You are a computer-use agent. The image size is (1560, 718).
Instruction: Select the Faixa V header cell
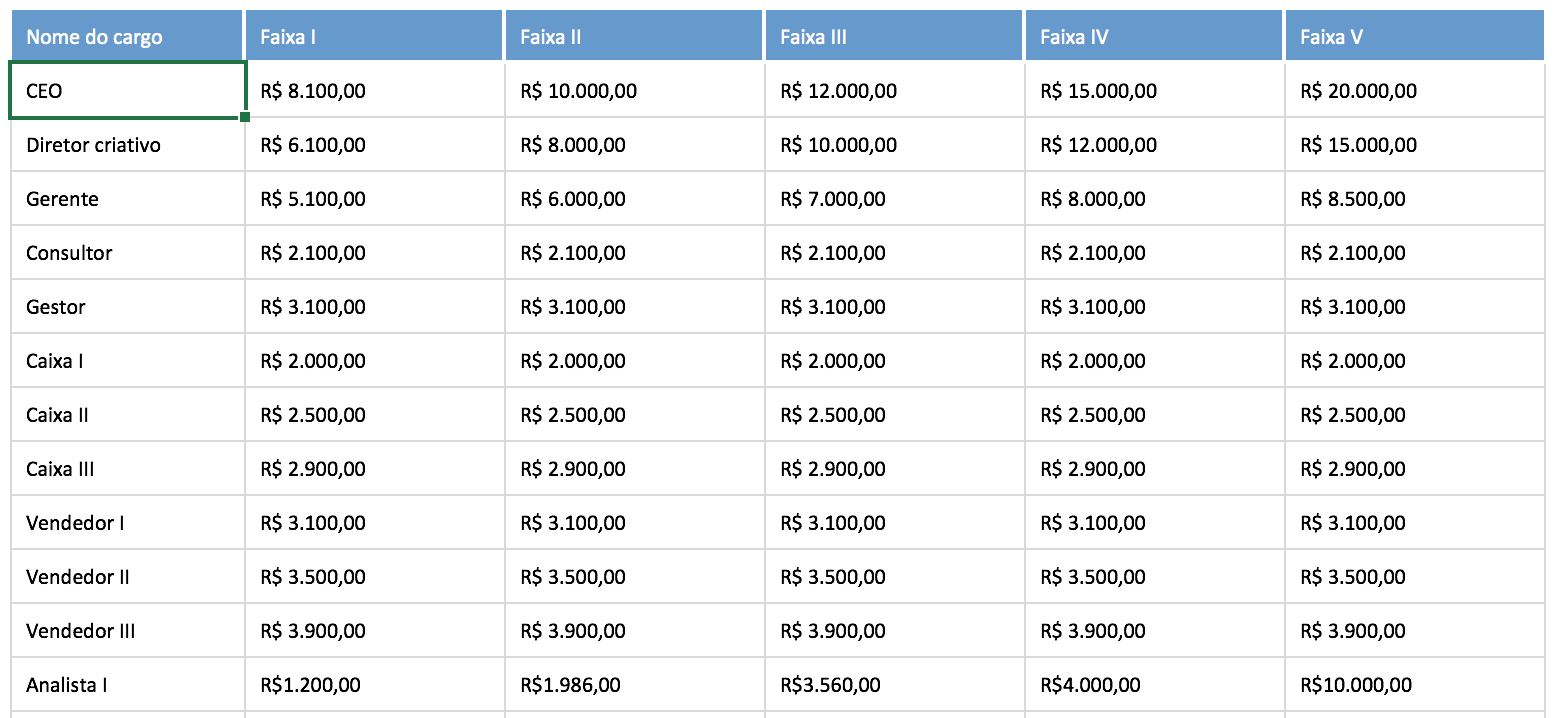coord(1414,37)
